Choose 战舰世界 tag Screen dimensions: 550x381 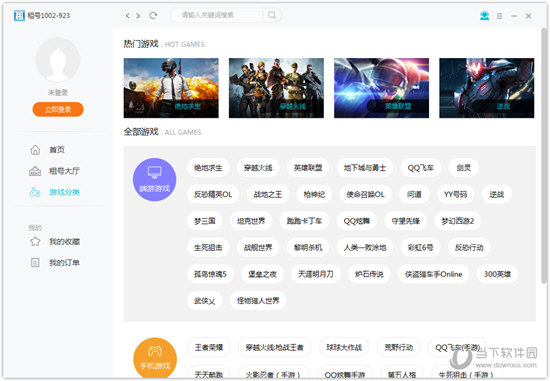pyautogui.click(x=258, y=248)
